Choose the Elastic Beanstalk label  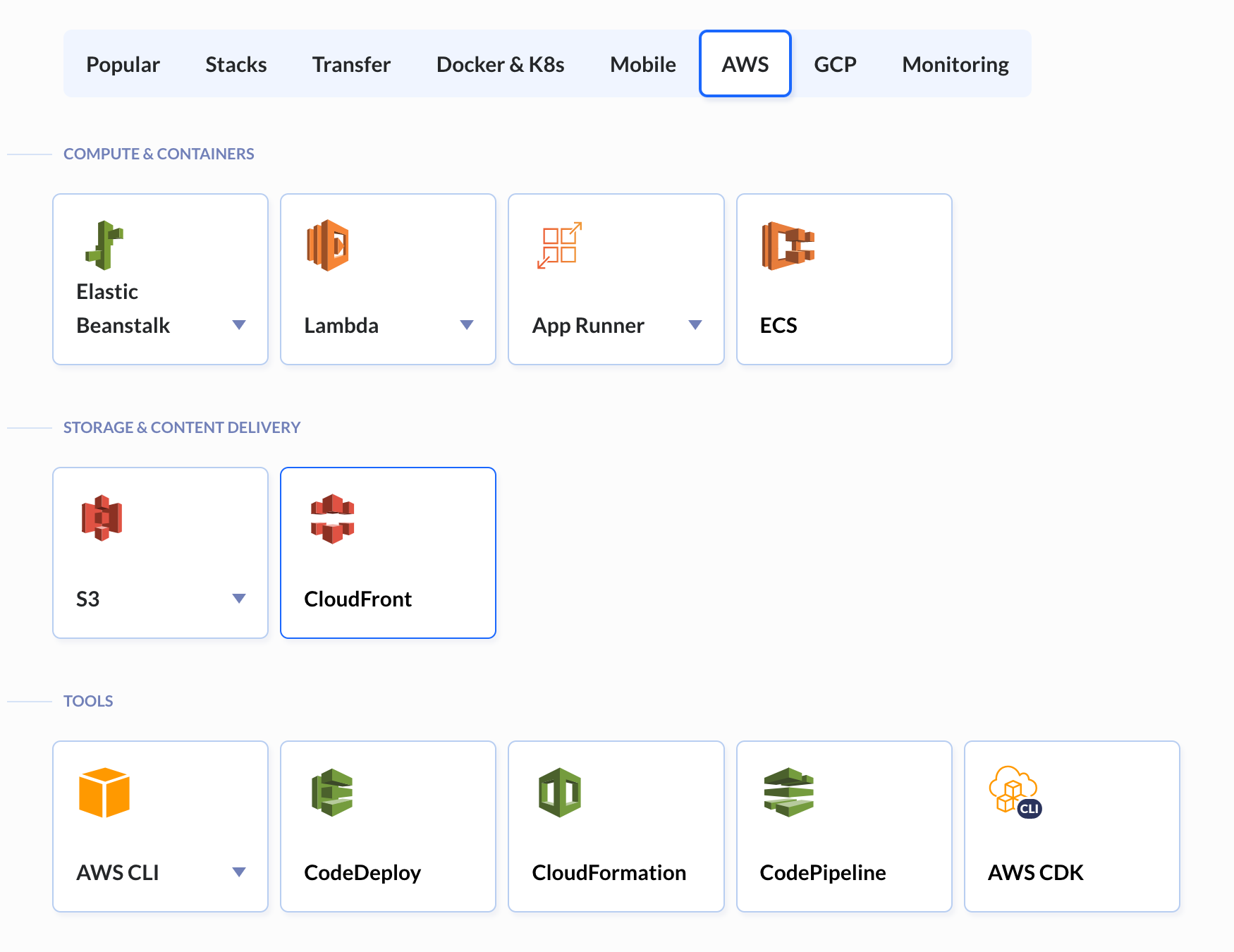coord(123,308)
